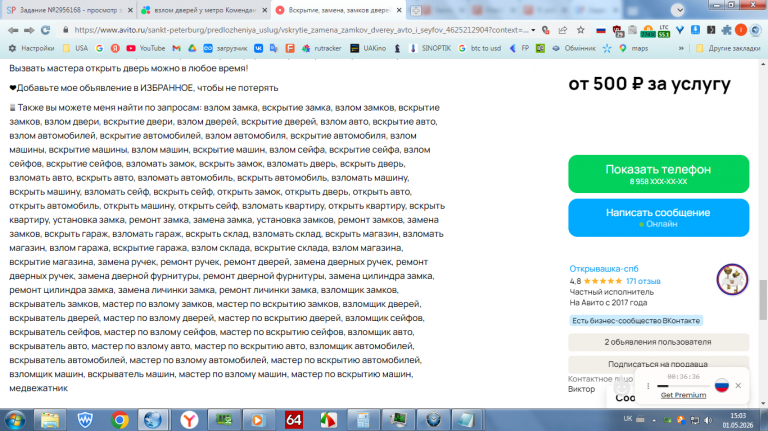
Task: Show hidden tray icons arrow
Action: (654, 420)
